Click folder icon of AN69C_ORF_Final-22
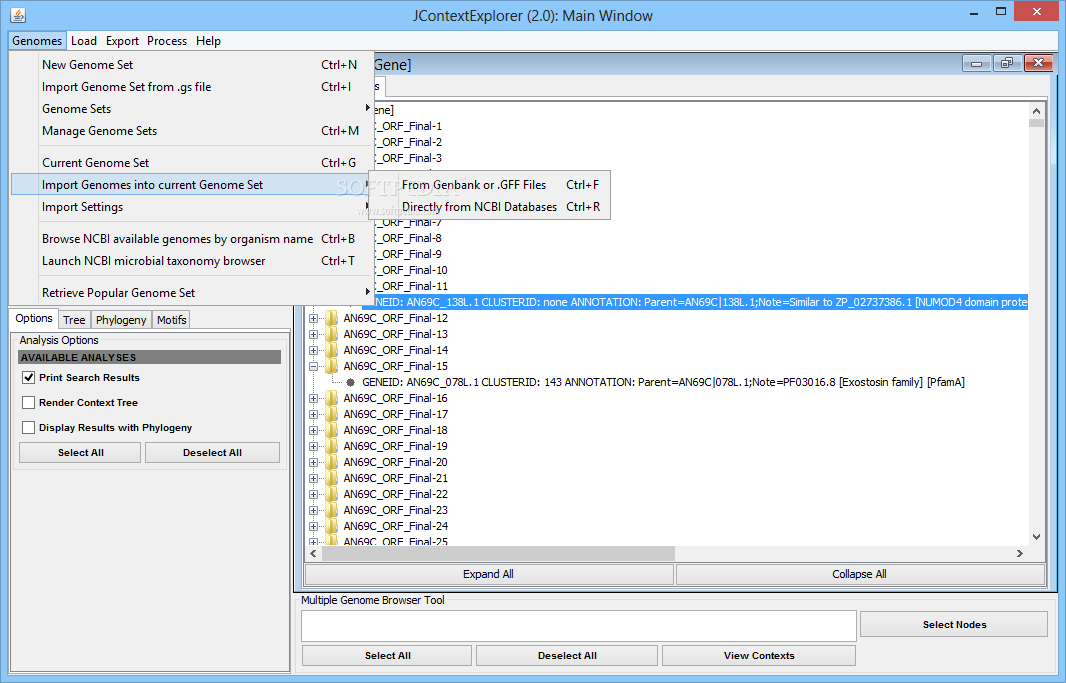1066x683 pixels. [x=332, y=494]
